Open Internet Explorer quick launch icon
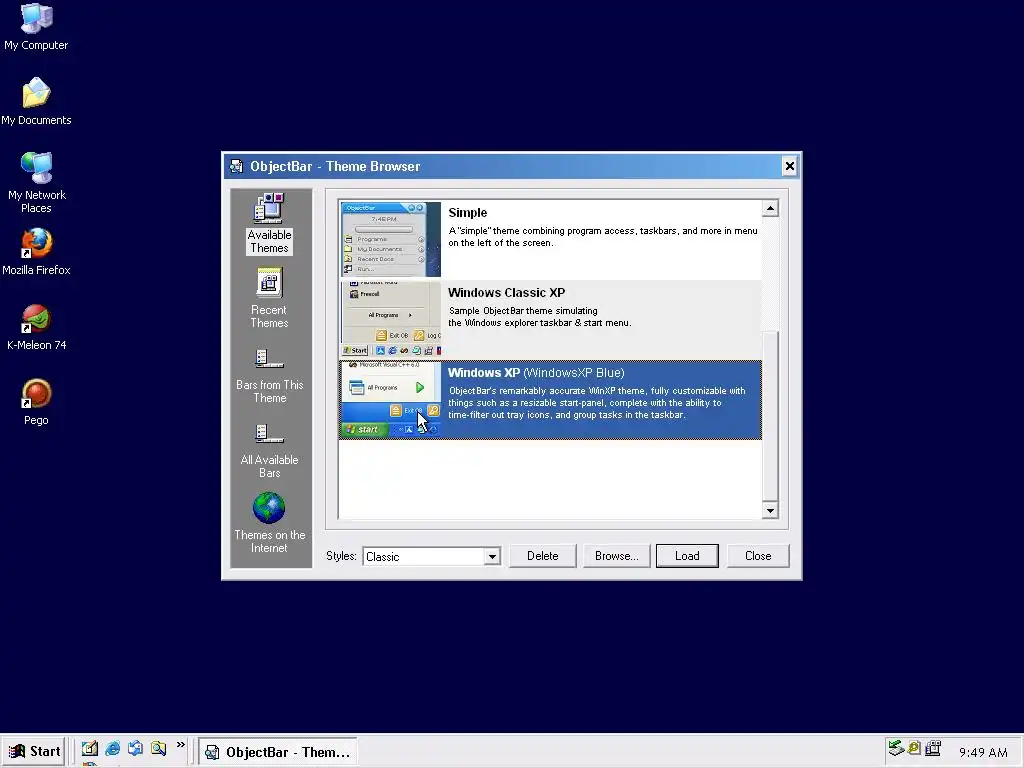This screenshot has height=768, width=1024. click(112, 748)
